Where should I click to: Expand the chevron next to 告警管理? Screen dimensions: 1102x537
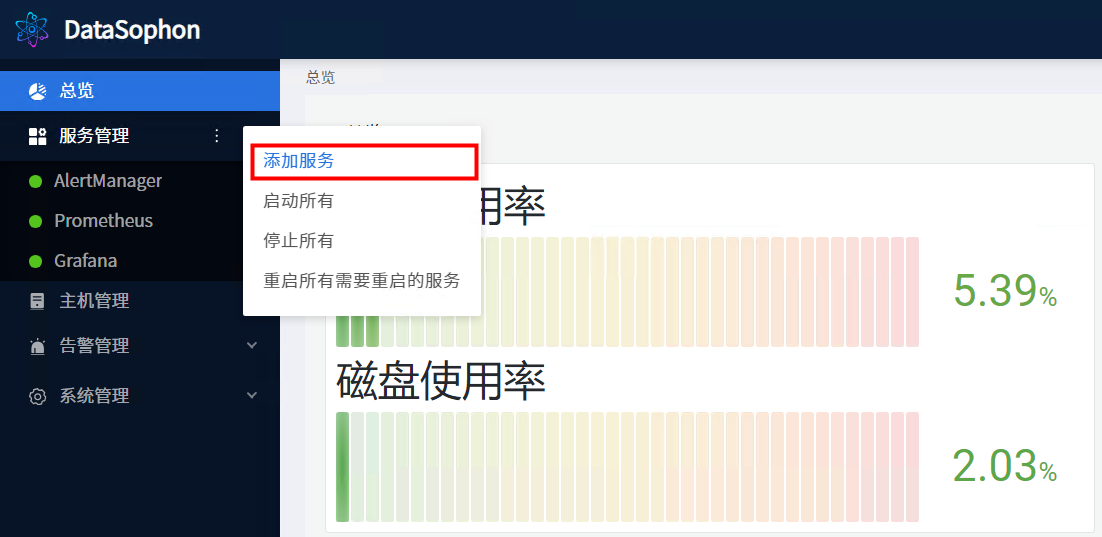[252, 346]
